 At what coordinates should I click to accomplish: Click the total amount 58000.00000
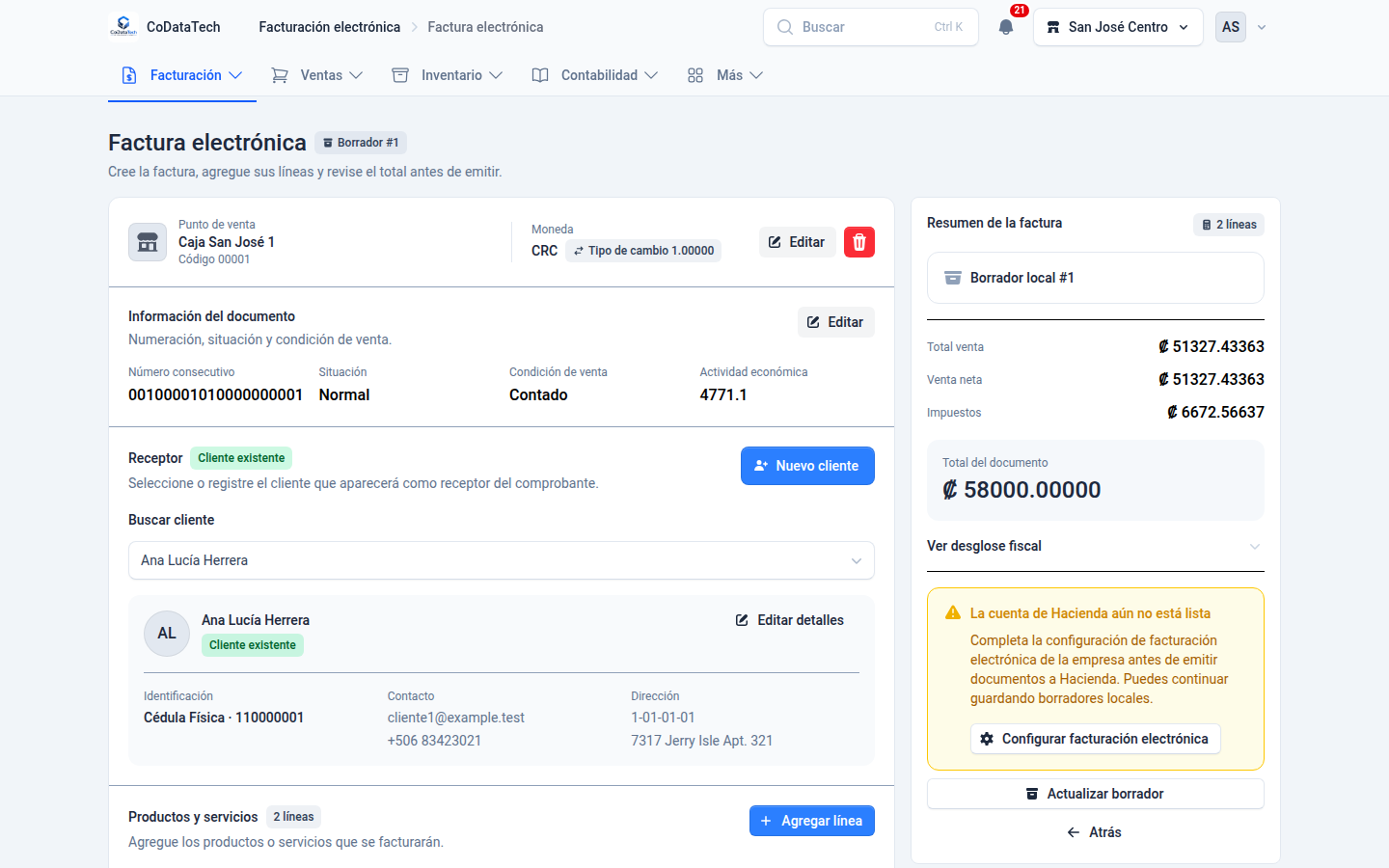pyautogui.click(x=1021, y=490)
